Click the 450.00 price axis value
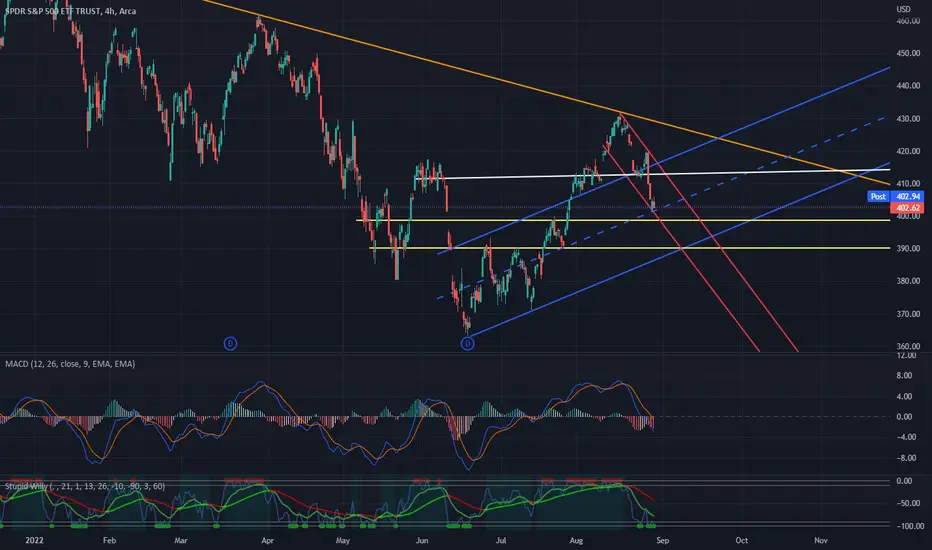 [908, 53]
